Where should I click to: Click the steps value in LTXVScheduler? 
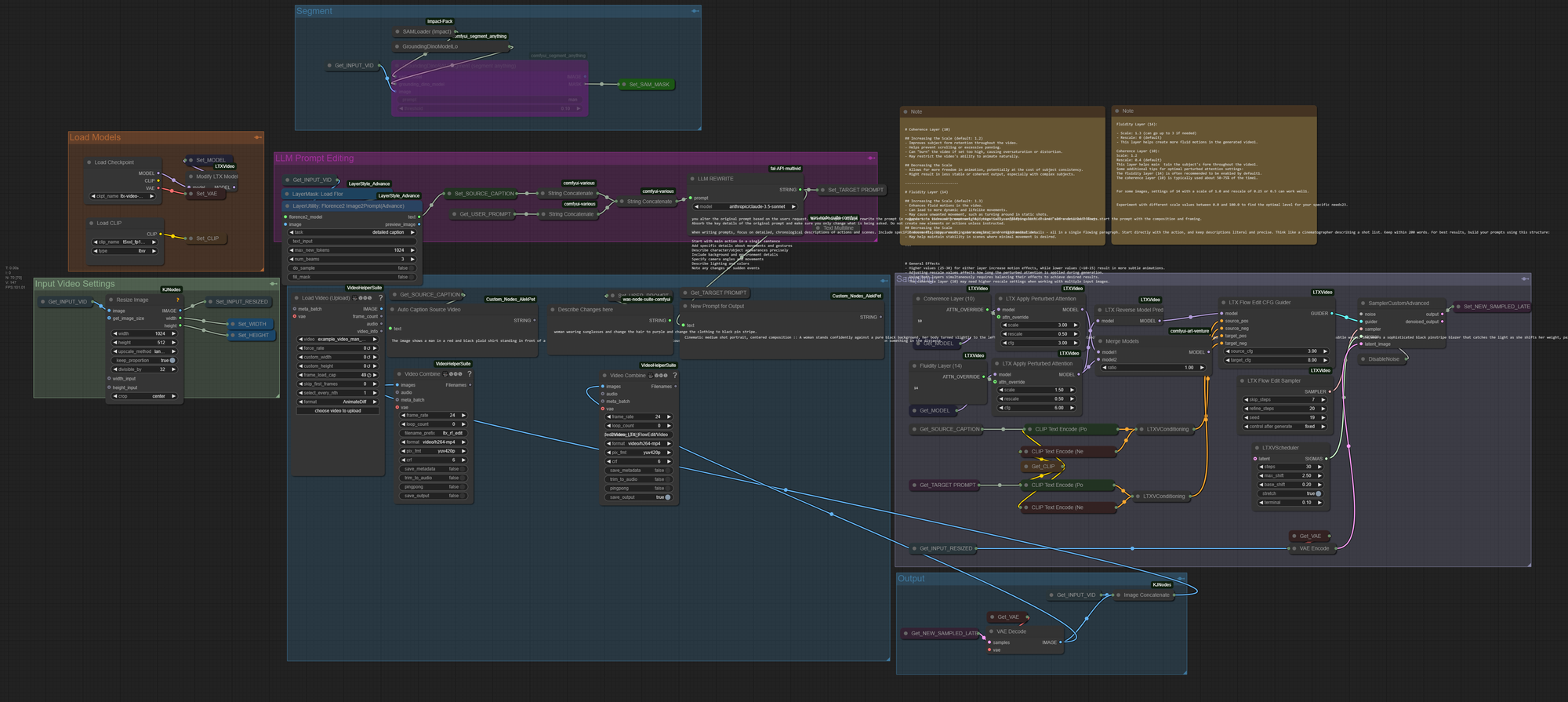[x=1290, y=467]
